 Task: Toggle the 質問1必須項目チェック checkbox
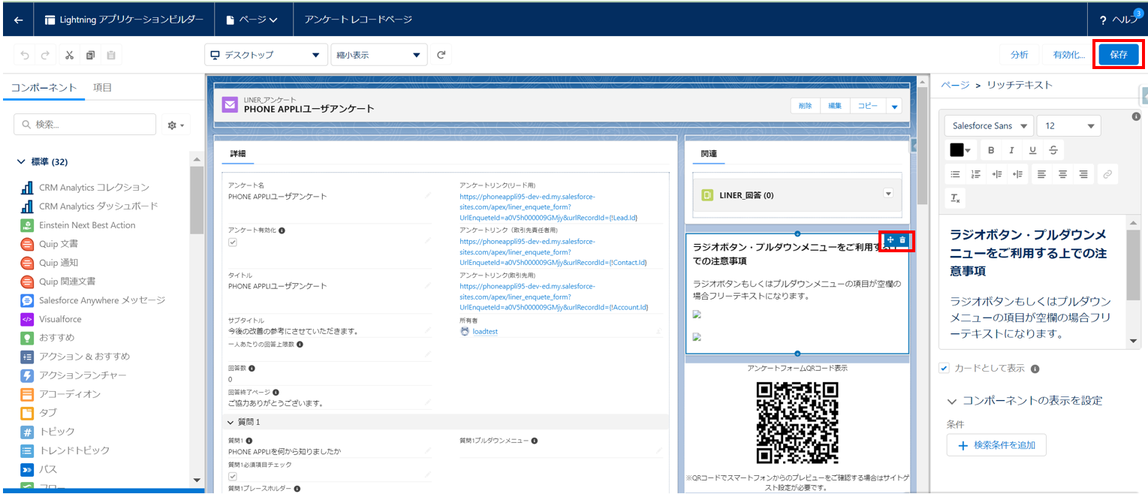pos(233,476)
